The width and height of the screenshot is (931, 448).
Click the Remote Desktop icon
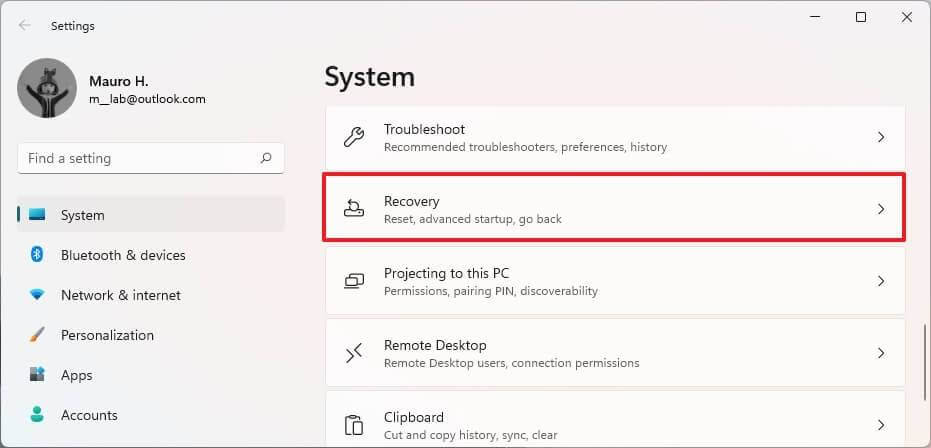coord(354,353)
